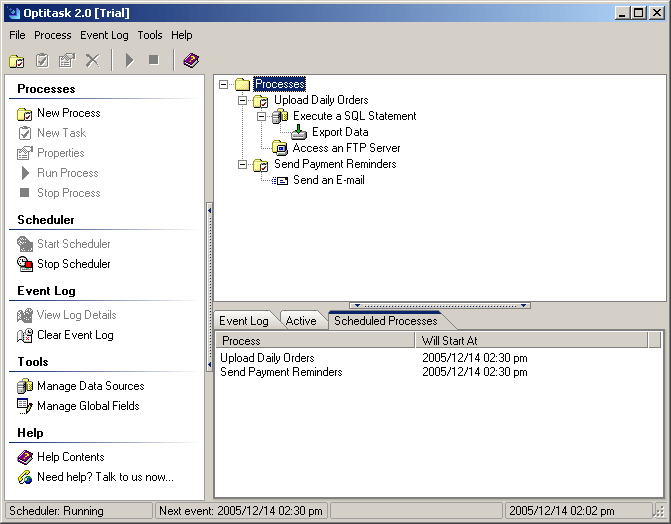Open Manage Global Fields link

(x=89, y=406)
